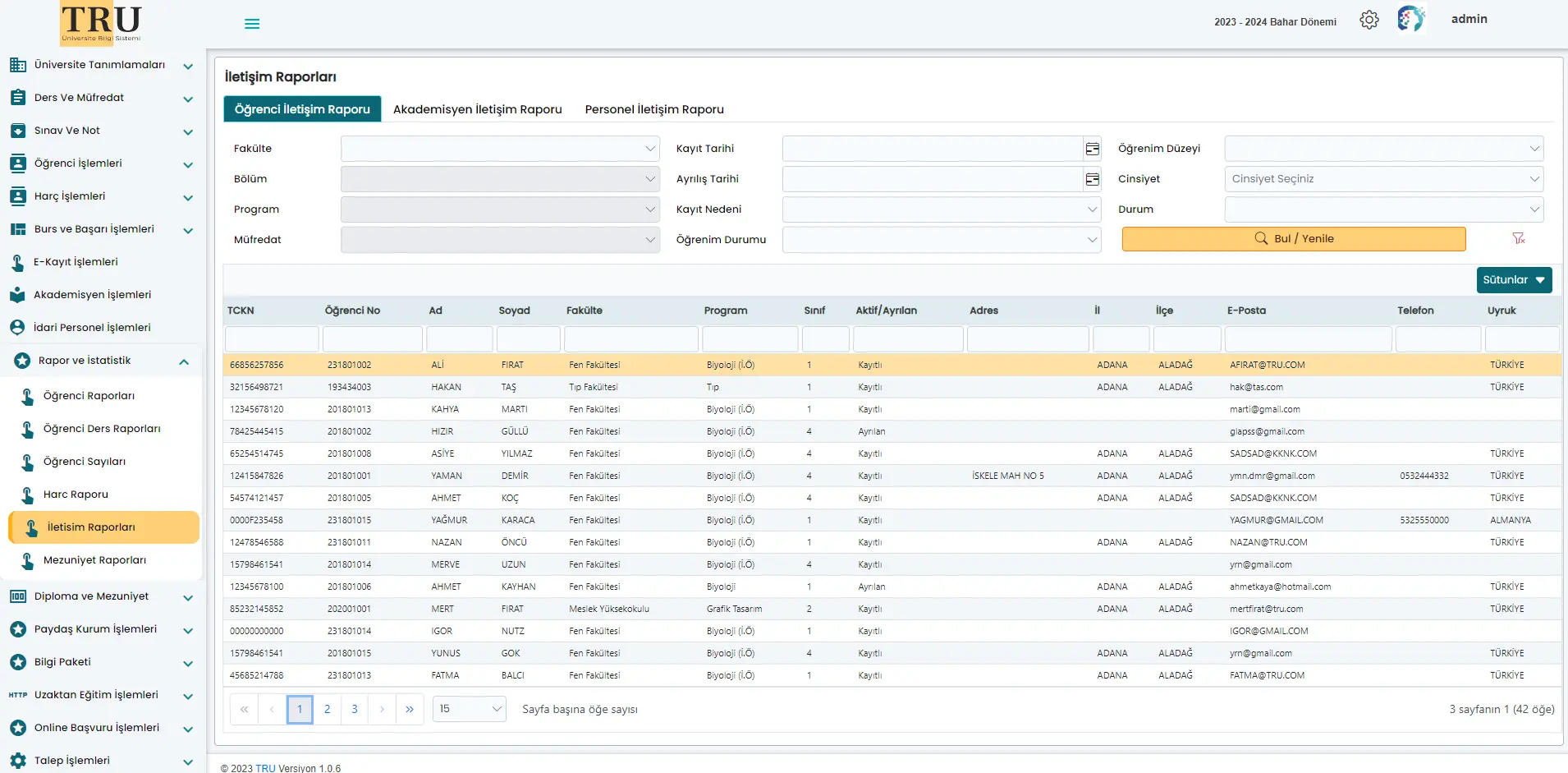
Task: Open Kayıt Tarihi calendar picker icon
Action: click(x=1092, y=149)
